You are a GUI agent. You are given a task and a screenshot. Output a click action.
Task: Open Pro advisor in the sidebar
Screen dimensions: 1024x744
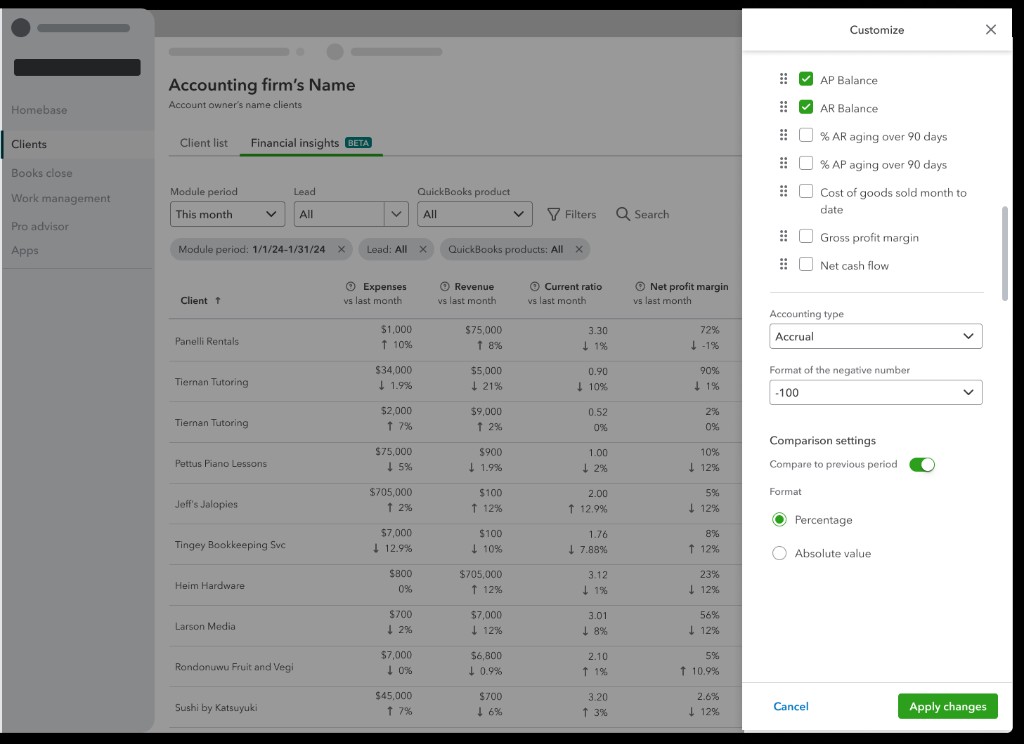point(40,226)
